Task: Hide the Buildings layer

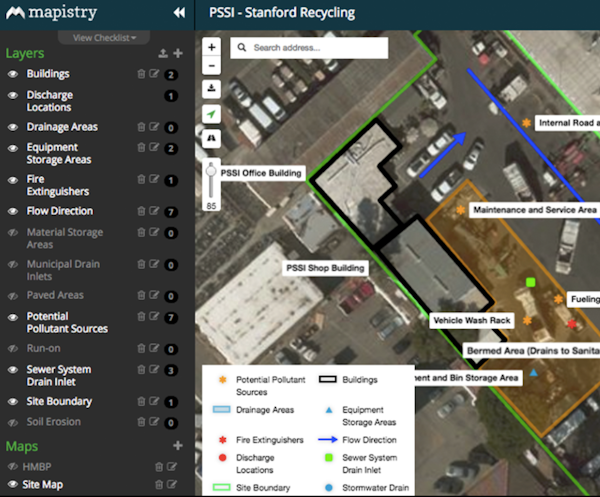Action: (13, 74)
